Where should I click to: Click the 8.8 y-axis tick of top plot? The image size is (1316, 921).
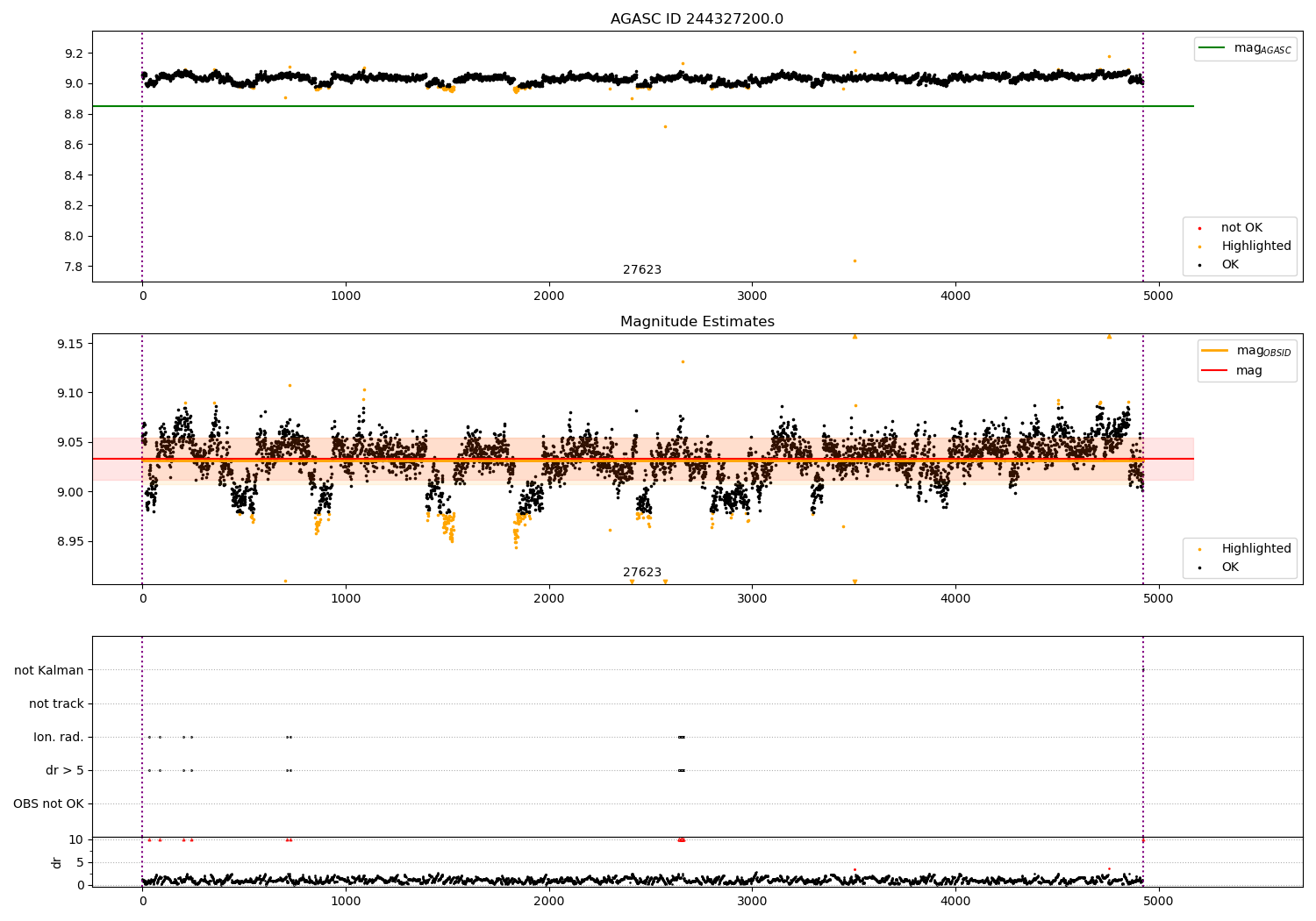click(x=74, y=115)
